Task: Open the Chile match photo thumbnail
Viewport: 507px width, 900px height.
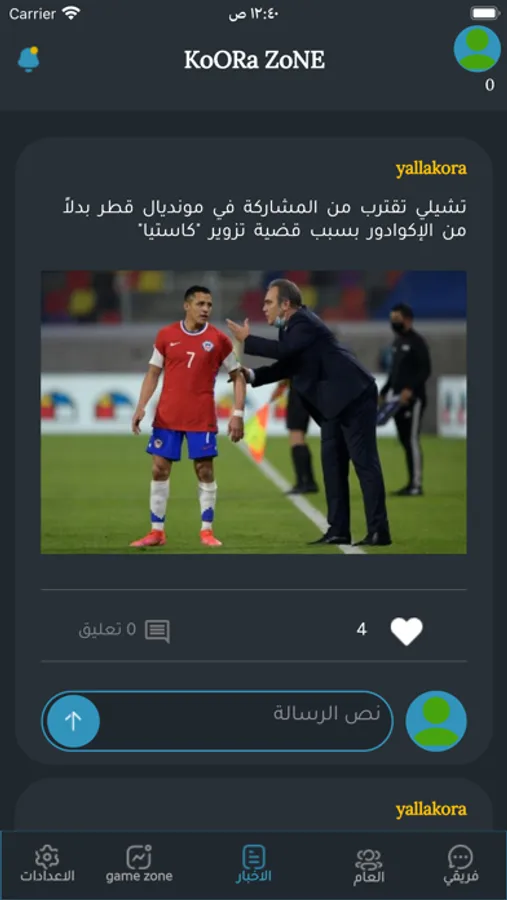Action: tap(254, 412)
